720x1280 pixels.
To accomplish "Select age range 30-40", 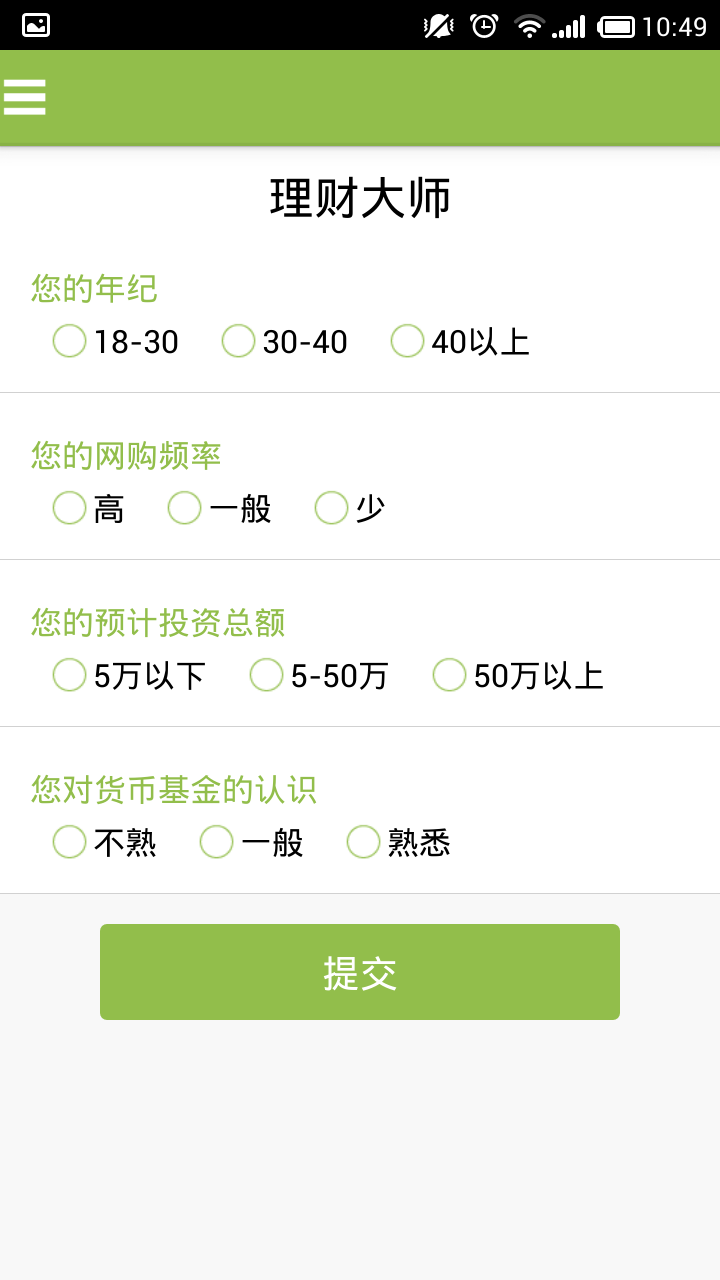I will tap(239, 341).
